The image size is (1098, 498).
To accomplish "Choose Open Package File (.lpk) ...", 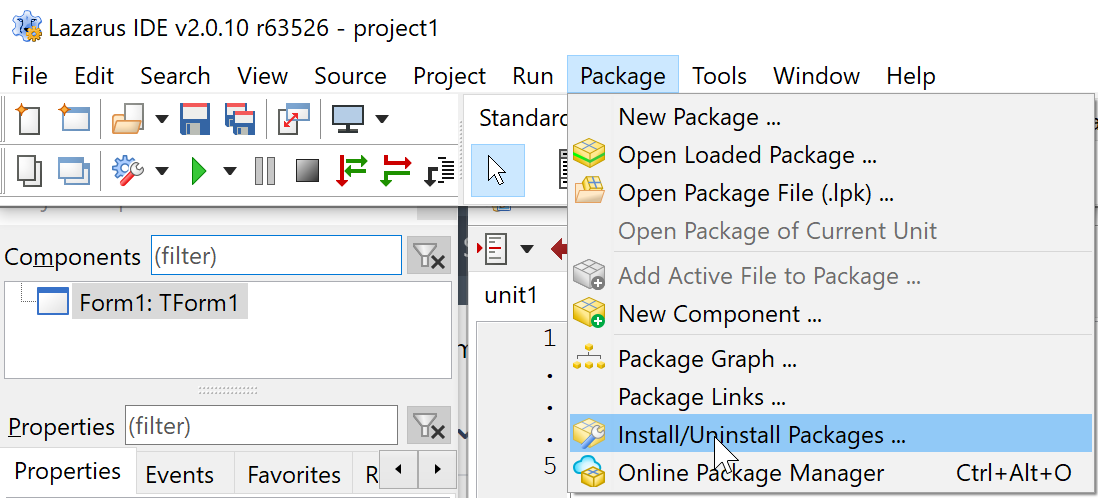I will pyautogui.click(x=830, y=193).
